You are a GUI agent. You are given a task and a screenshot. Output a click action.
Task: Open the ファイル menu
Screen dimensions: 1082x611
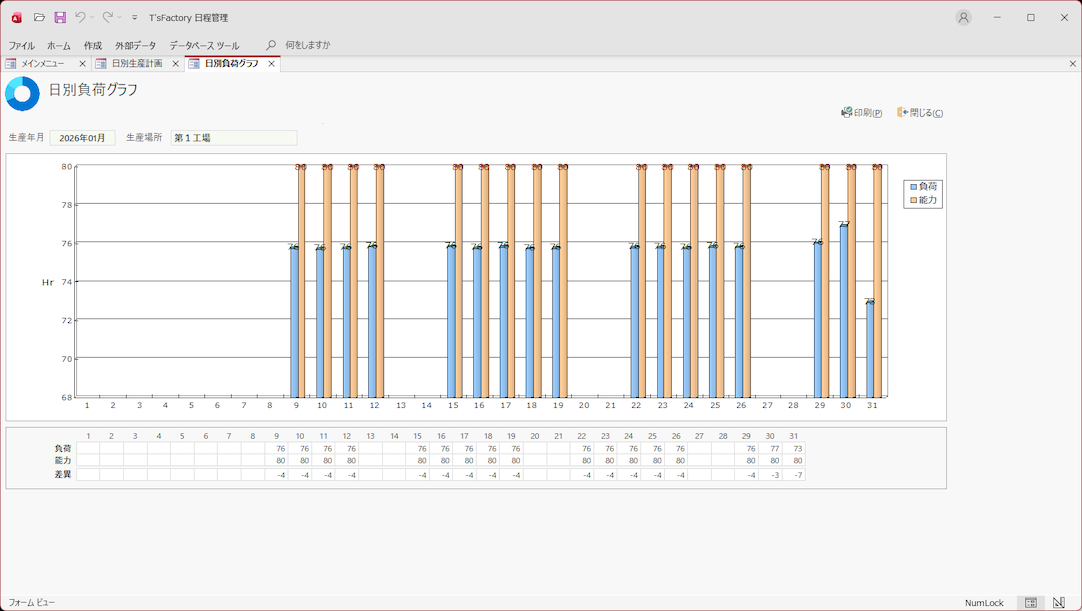point(21,45)
